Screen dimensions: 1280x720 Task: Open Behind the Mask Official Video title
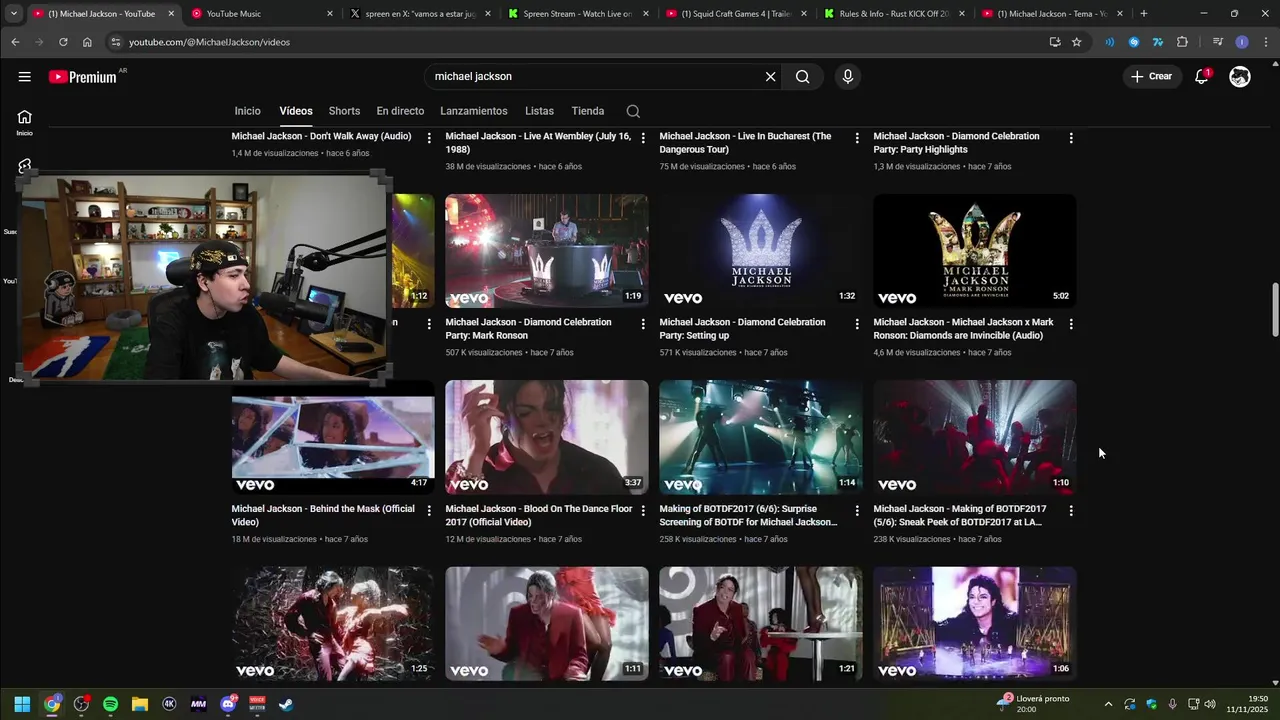tap(323, 515)
